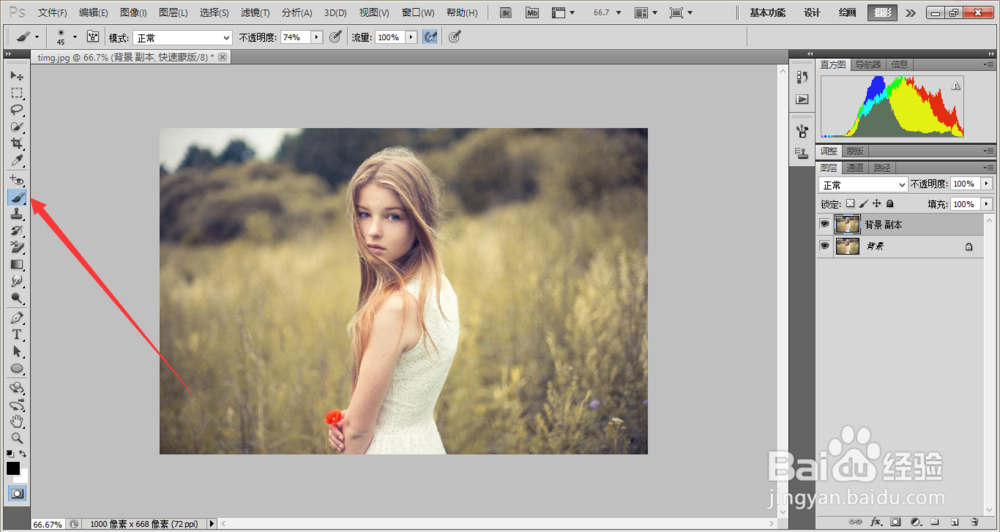This screenshot has width=1000, height=532.
Task: Select the 3D Object Rotate tool
Action: pyautogui.click(x=17, y=388)
